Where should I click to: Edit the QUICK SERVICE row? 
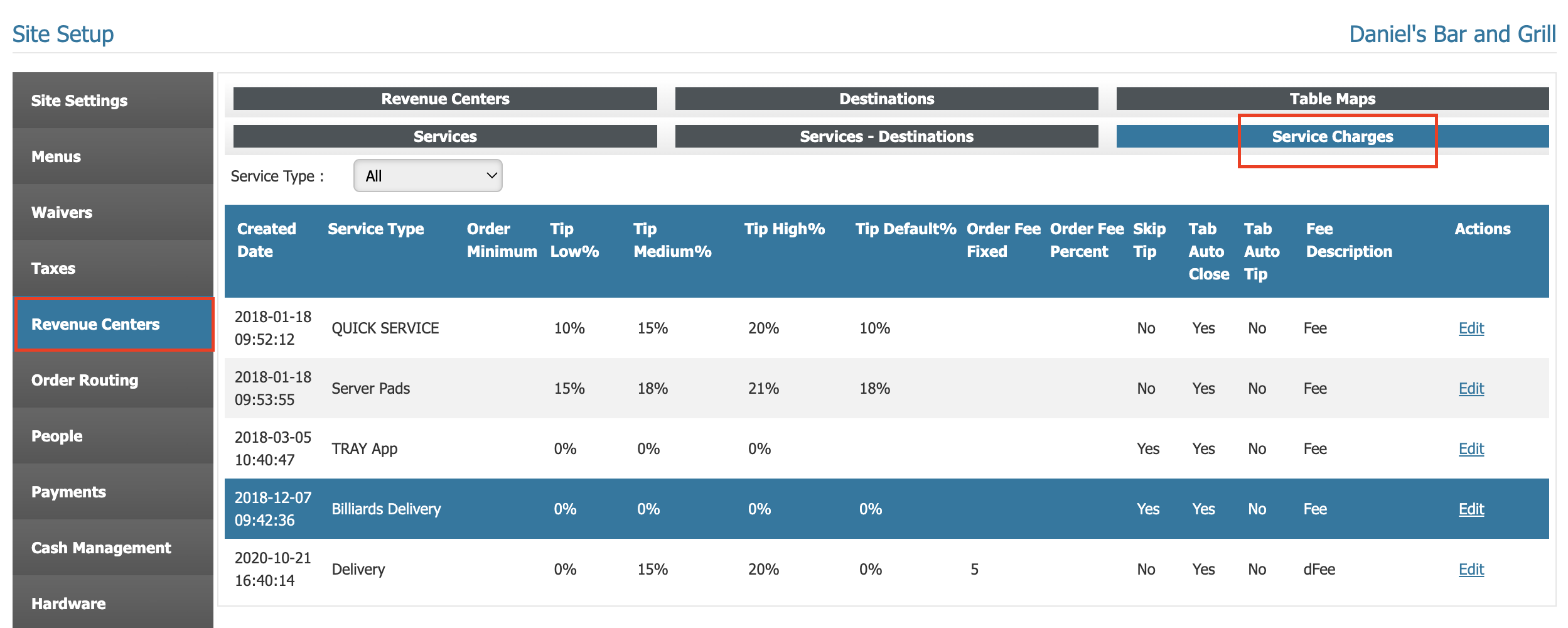[x=1471, y=328]
